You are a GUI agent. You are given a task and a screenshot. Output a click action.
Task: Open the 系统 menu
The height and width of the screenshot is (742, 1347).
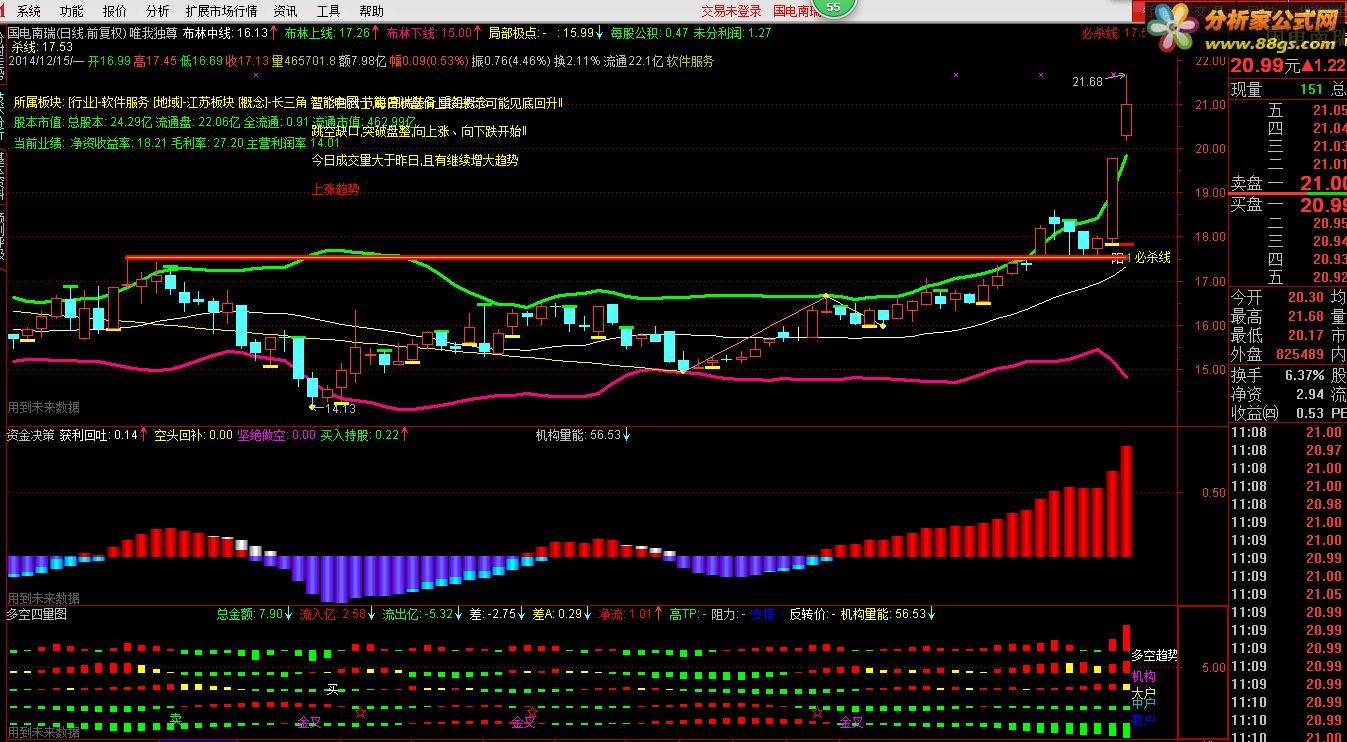(x=29, y=11)
